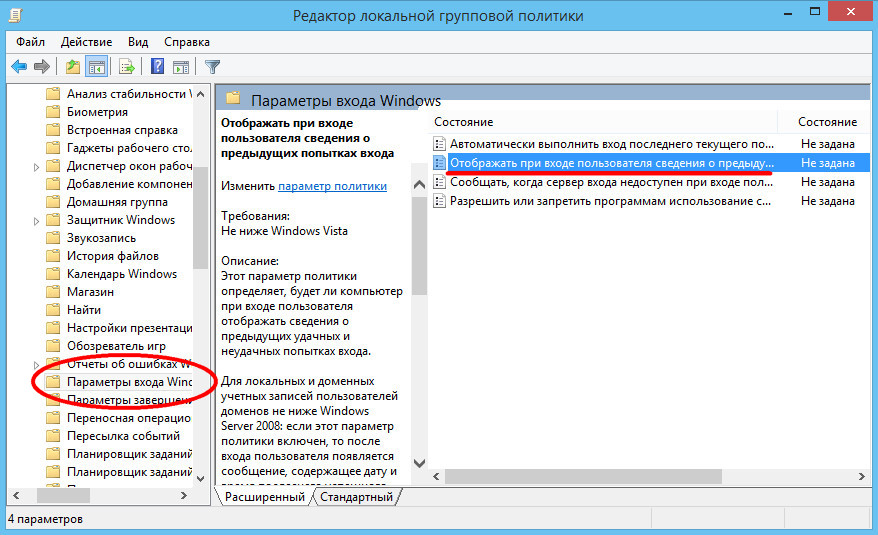Open the Справка menu

187,42
